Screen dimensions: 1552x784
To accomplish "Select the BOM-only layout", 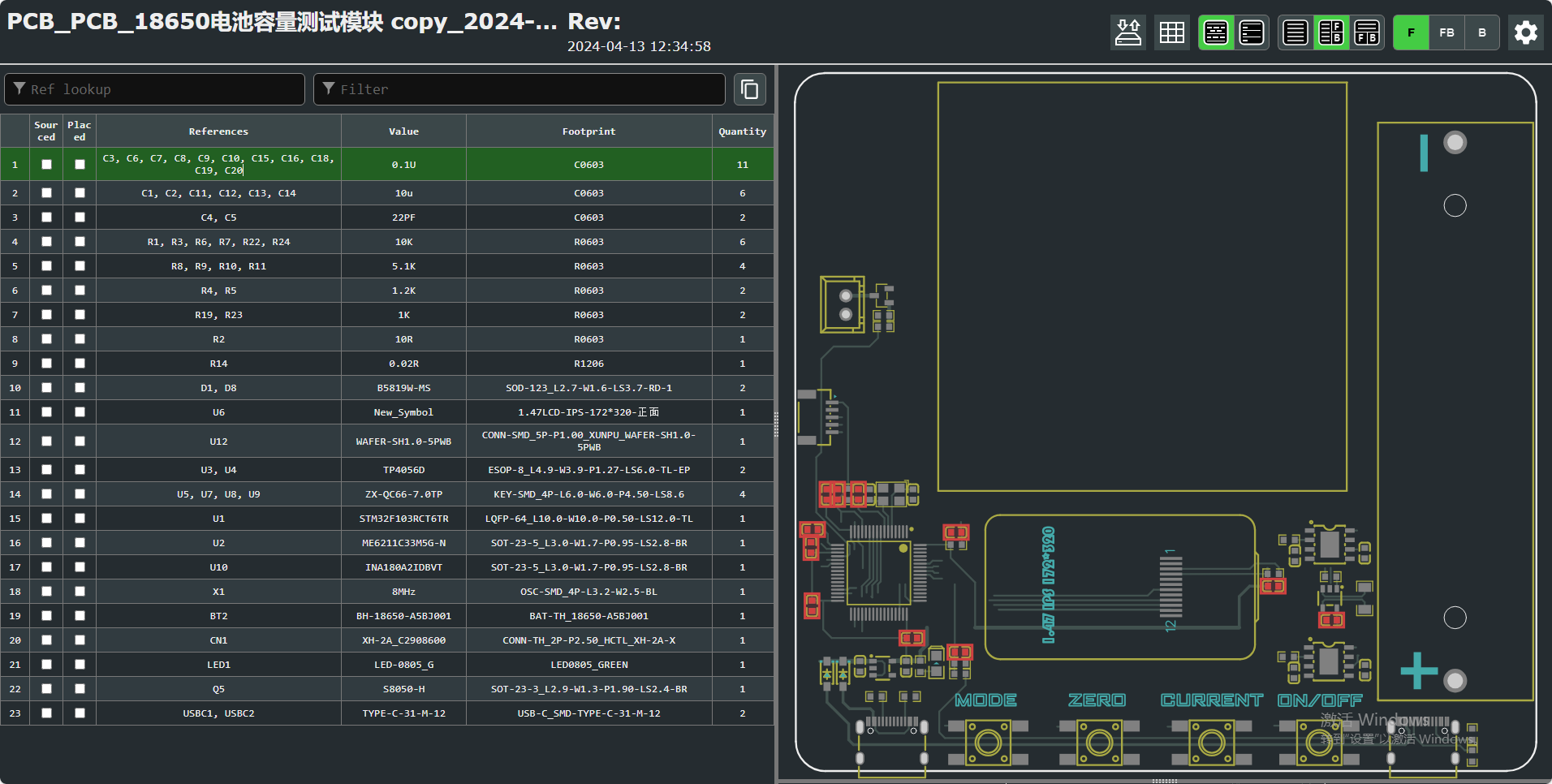I will coord(1295,32).
